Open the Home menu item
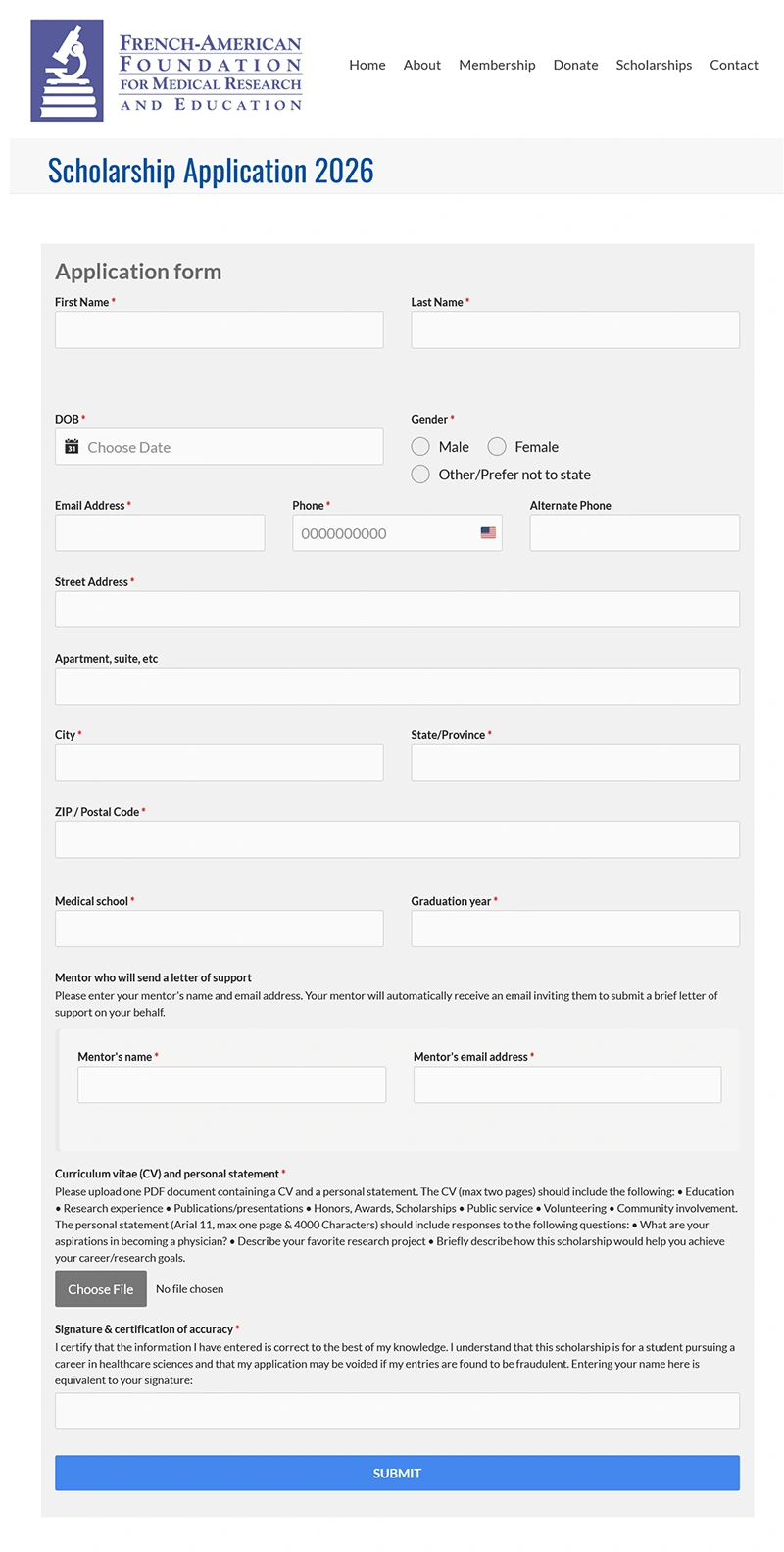Screen dimensions: 784x1552 coord(367,65)
